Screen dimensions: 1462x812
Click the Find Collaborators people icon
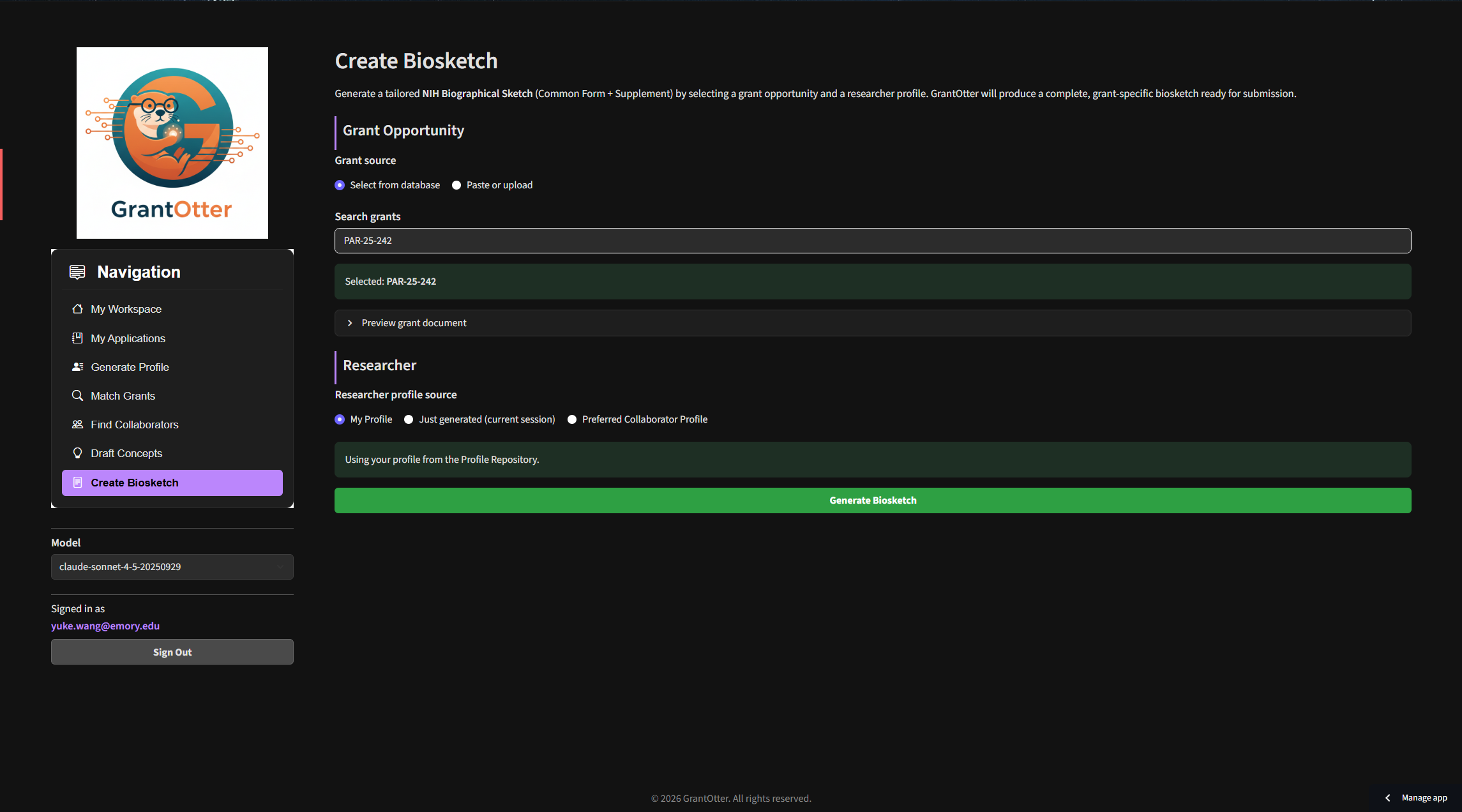pyautogui.click(x=77, y=425)
